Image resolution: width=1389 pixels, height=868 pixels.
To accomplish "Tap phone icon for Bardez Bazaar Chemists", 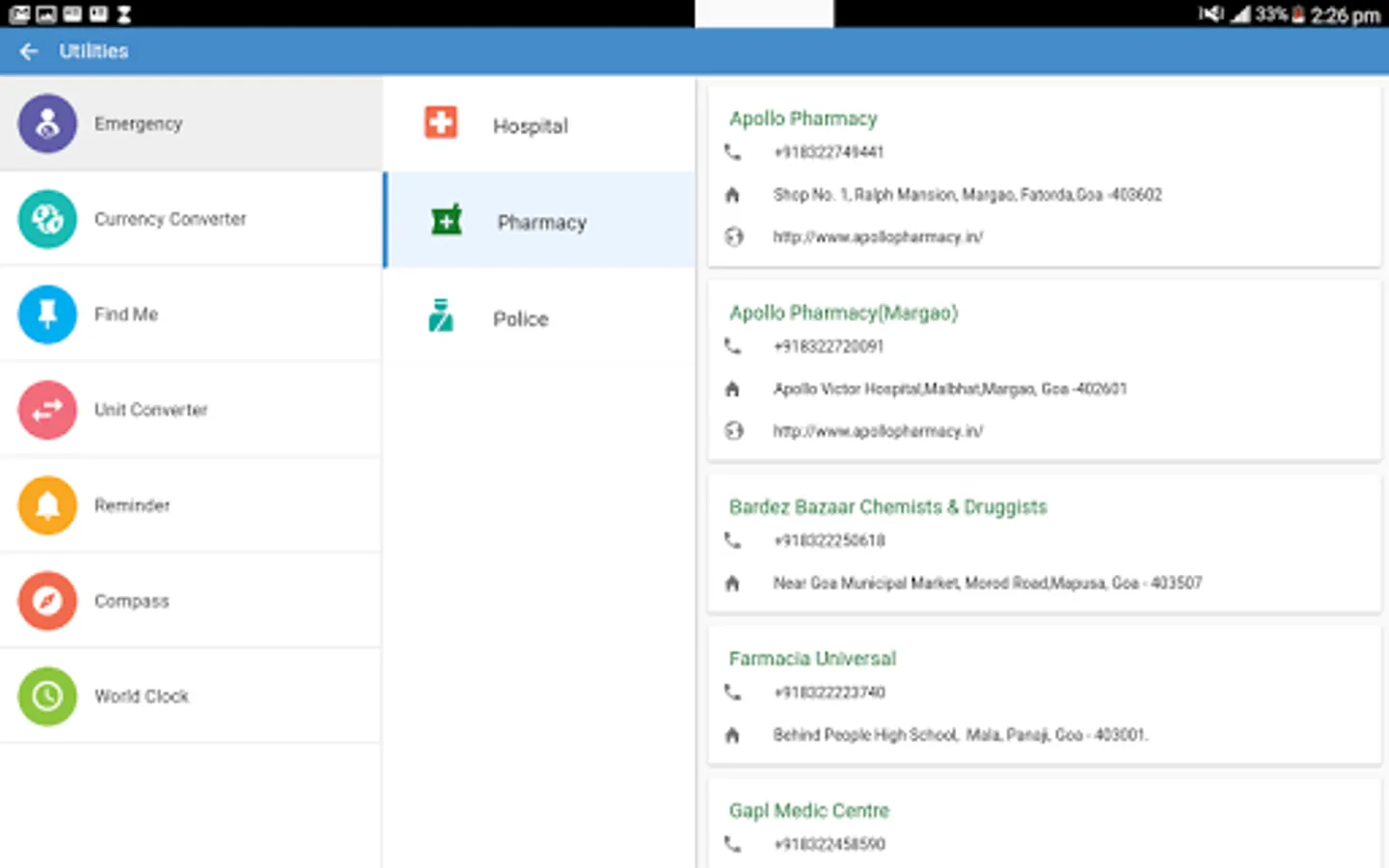I will click(733, 540).
